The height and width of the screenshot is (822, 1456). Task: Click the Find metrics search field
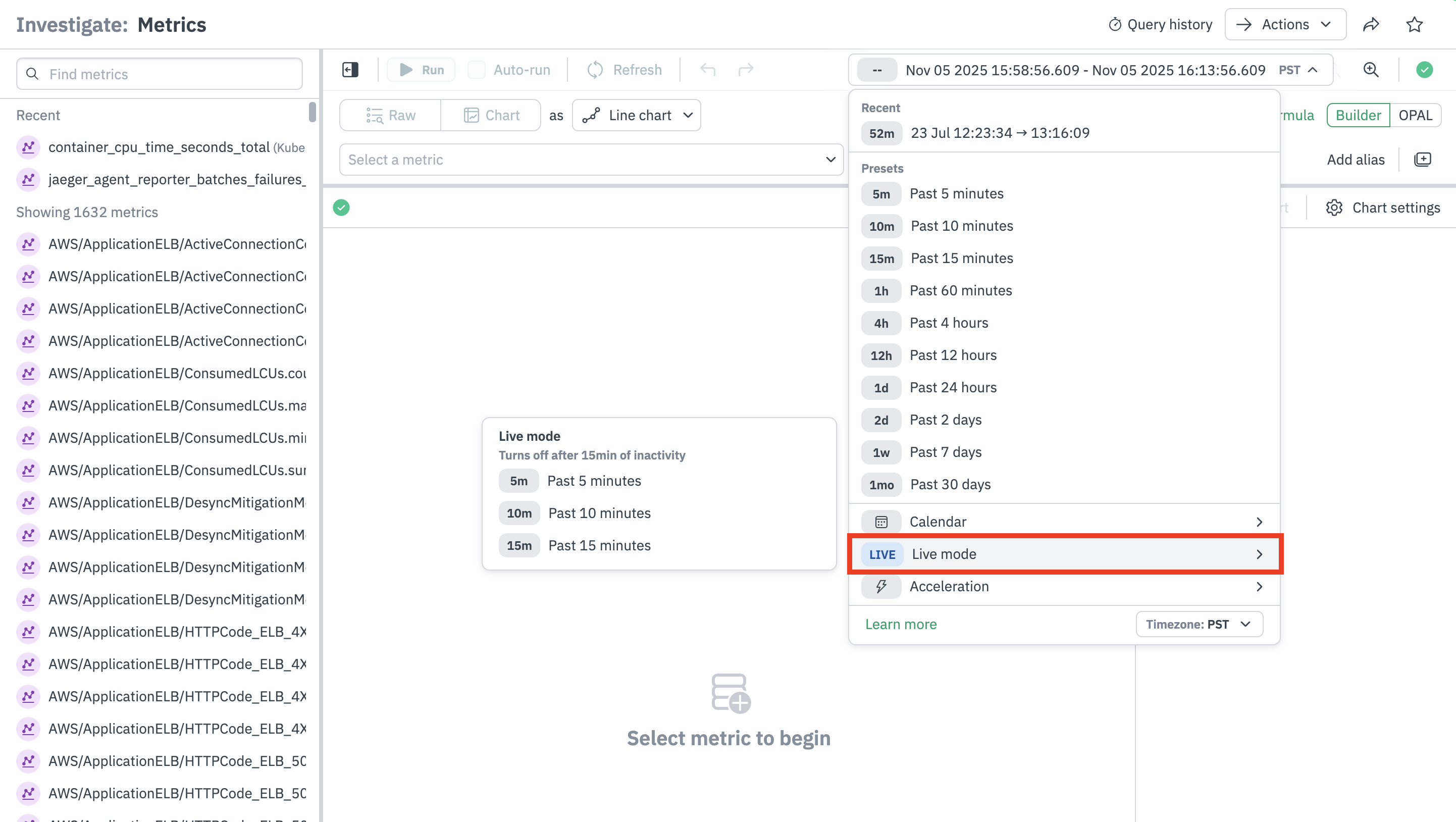160,74
